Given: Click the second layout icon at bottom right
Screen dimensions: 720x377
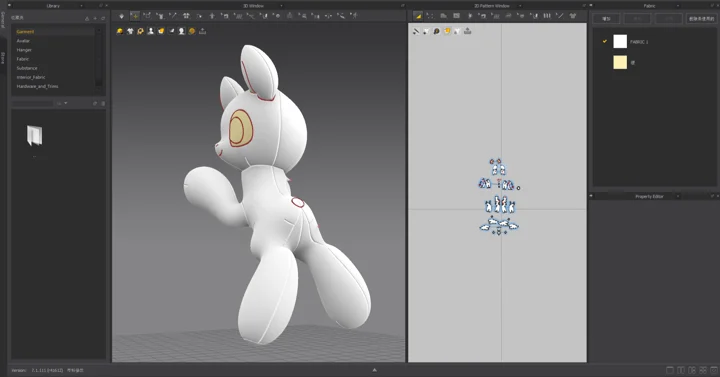Looking at the screenshot, I should tap(681, 370).
